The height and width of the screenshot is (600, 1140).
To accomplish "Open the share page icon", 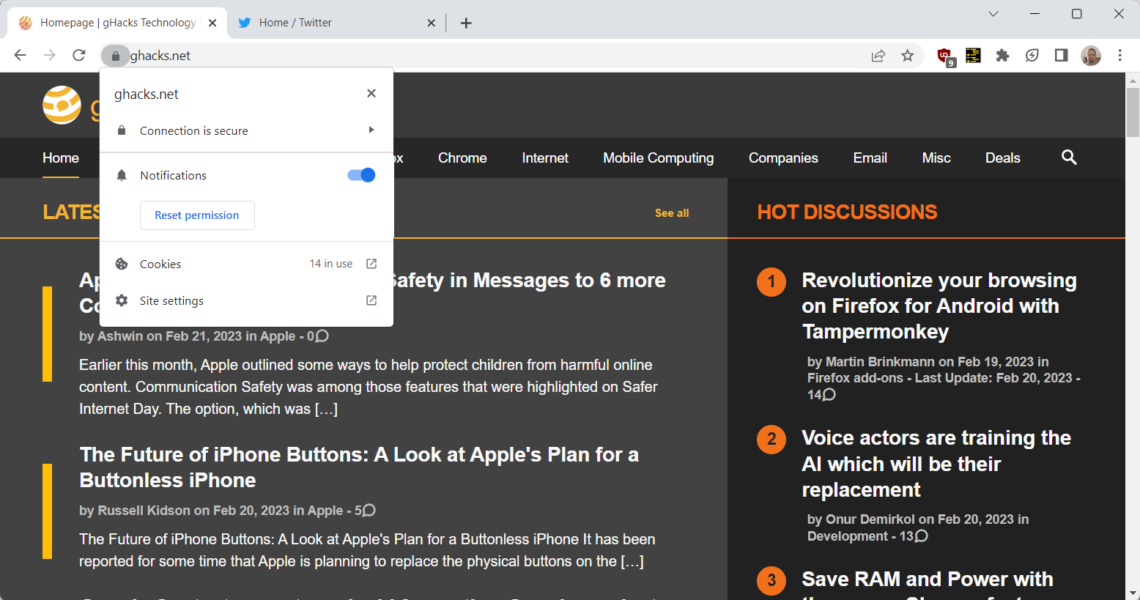I will 878,56.
